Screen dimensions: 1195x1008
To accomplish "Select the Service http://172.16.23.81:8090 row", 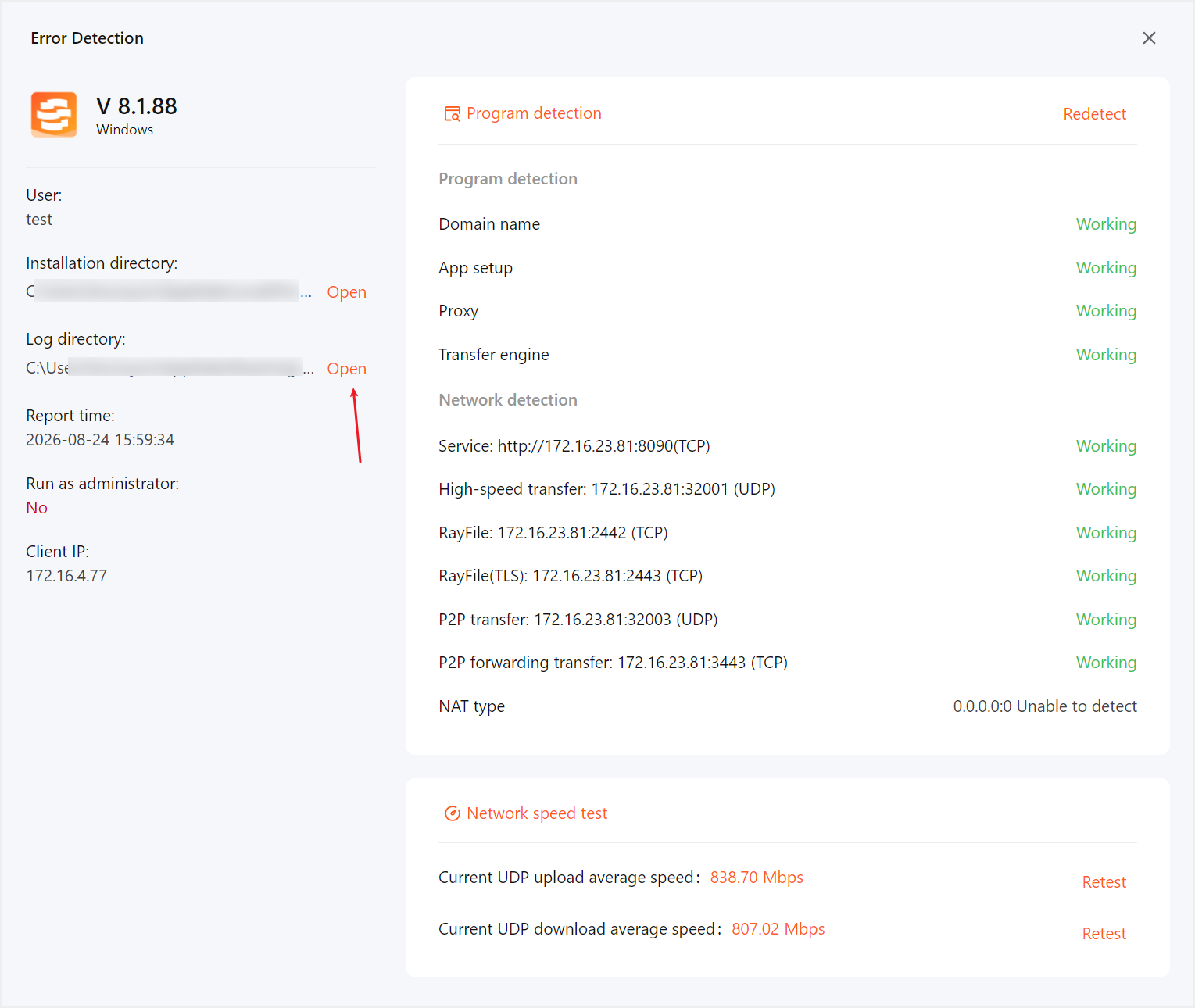I will point(787,446).
